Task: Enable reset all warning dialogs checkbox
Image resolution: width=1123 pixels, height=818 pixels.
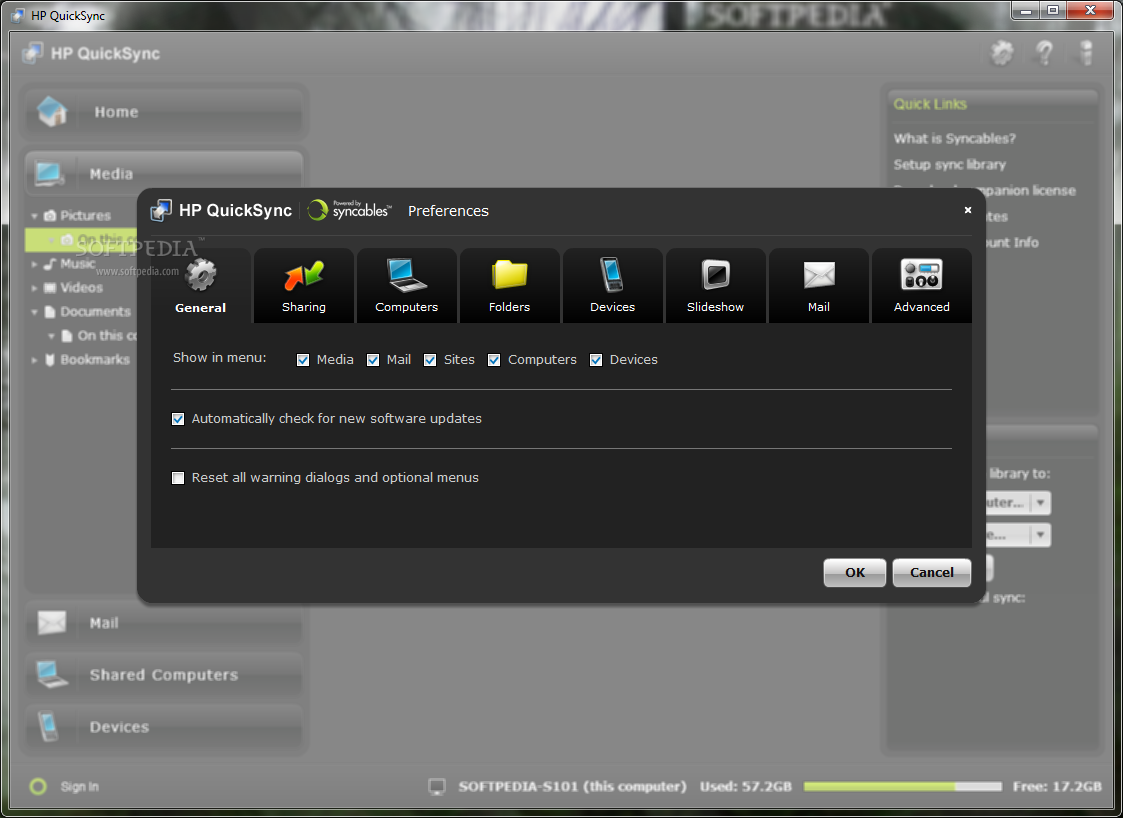Action: 178,478
